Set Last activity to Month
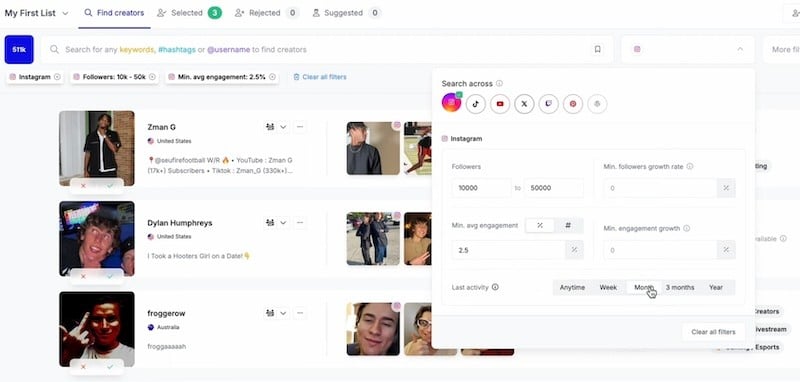The height and width of the screenshot is (382, 800). [643, 287]
